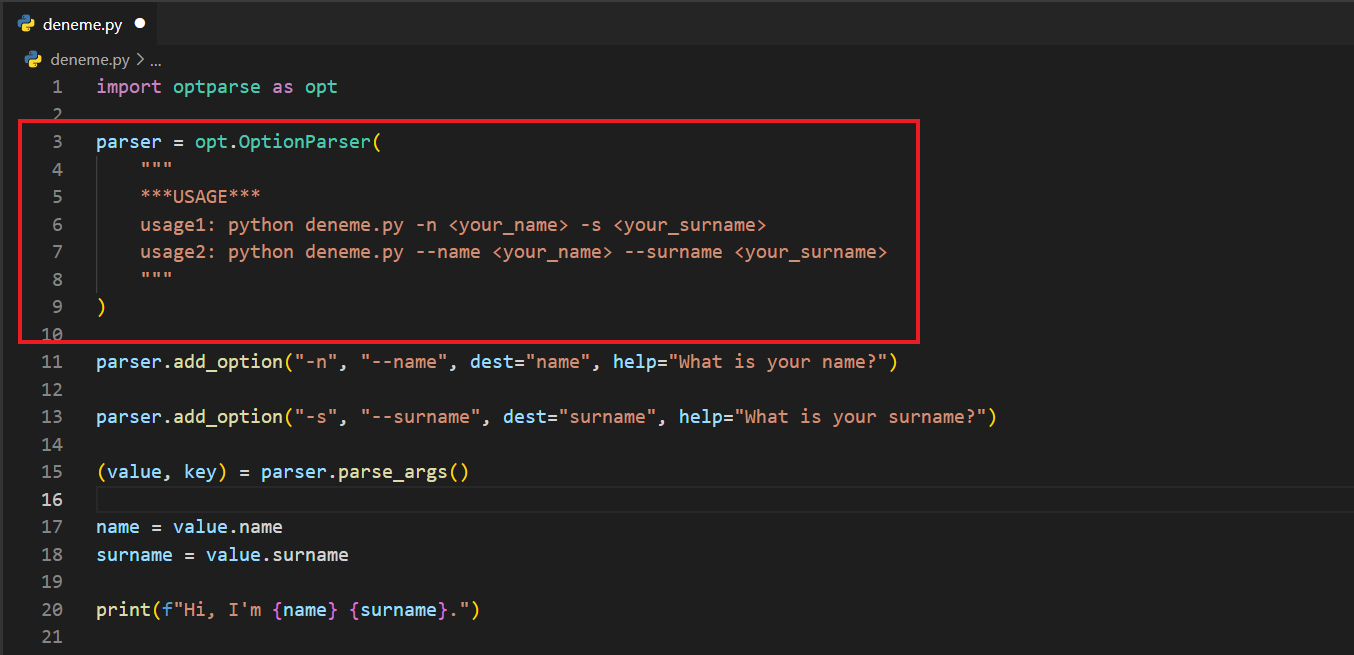Open the deneme.py breadcrumb item

pyautogui.click(x=89, y=59)
